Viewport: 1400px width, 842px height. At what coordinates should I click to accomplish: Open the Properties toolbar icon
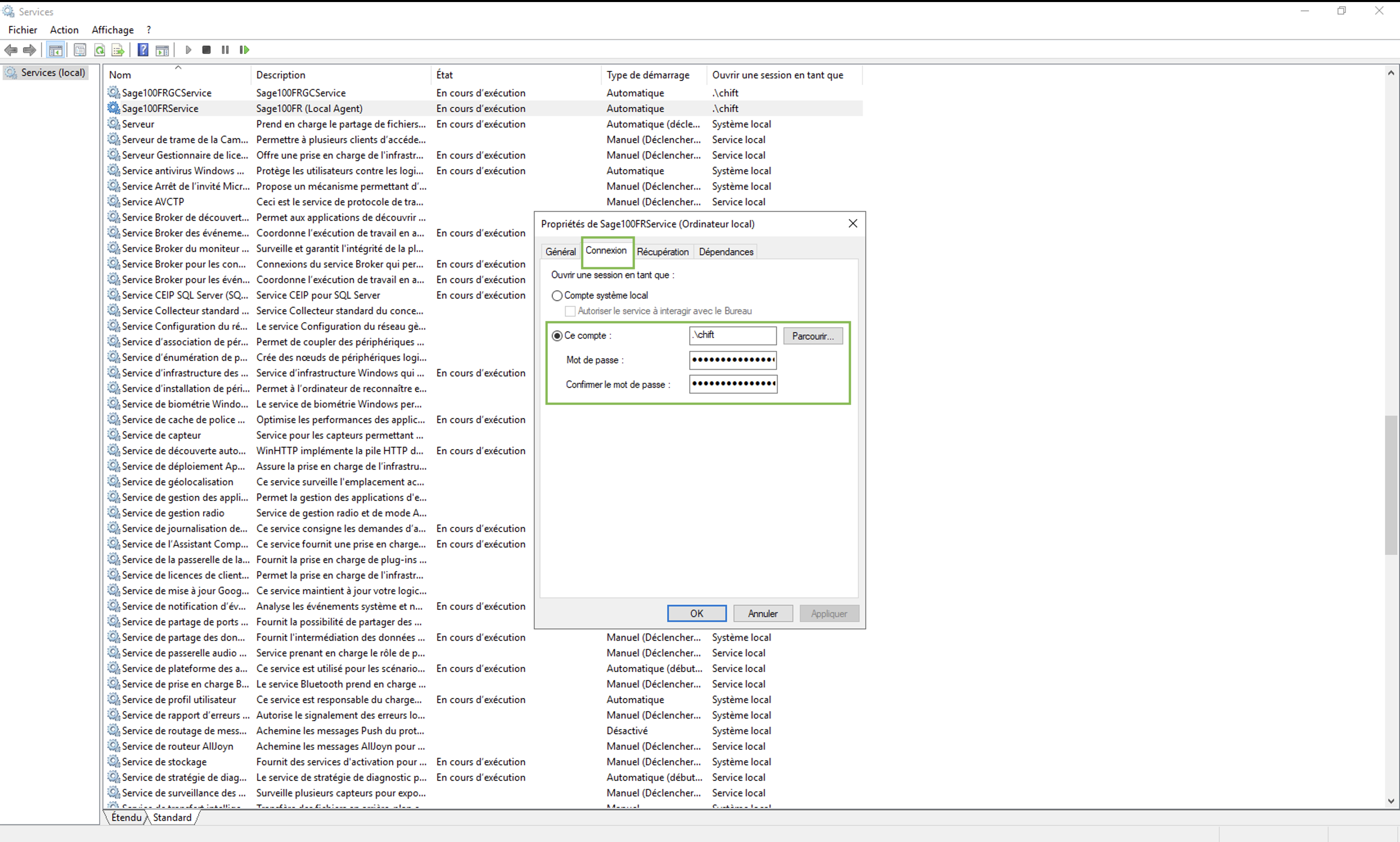point(80,50)
